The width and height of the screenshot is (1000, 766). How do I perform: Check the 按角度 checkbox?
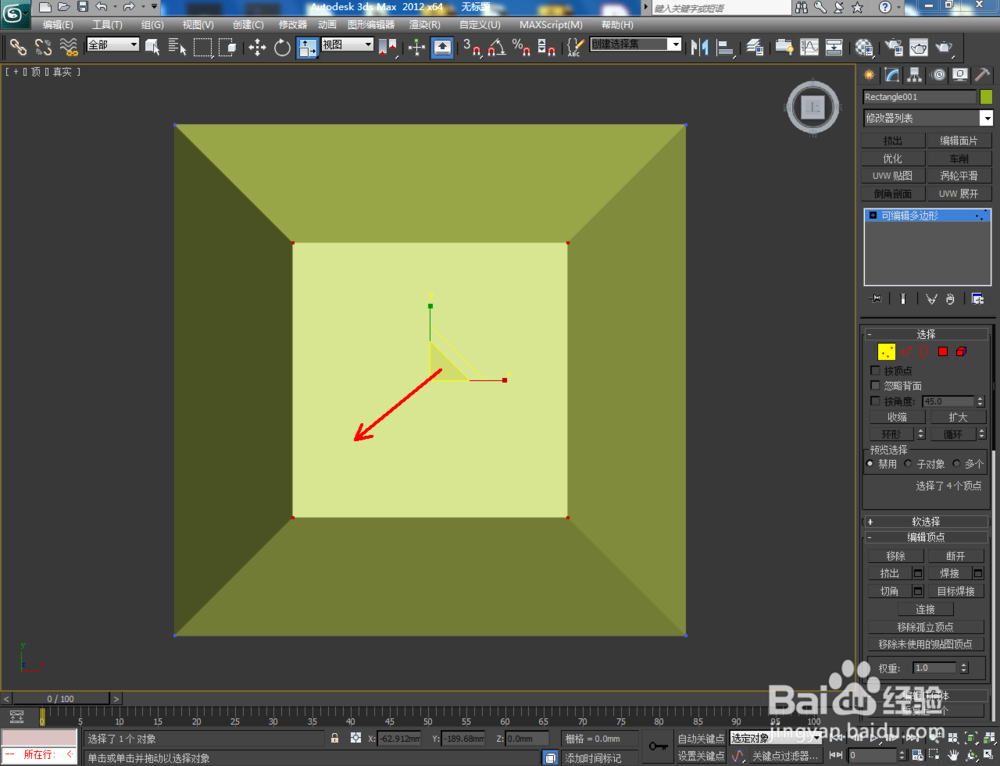pos(874,401)
